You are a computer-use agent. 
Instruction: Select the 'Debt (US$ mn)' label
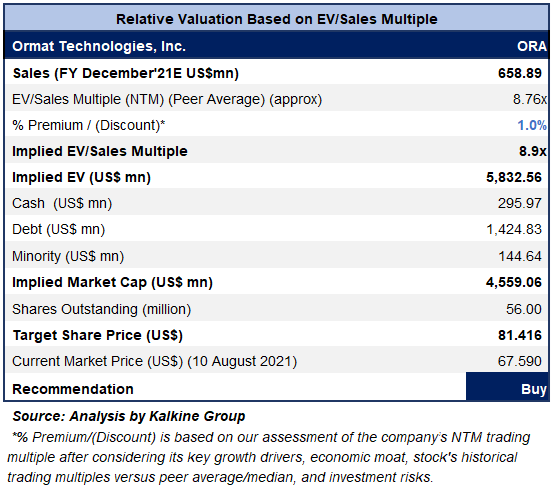59,230
